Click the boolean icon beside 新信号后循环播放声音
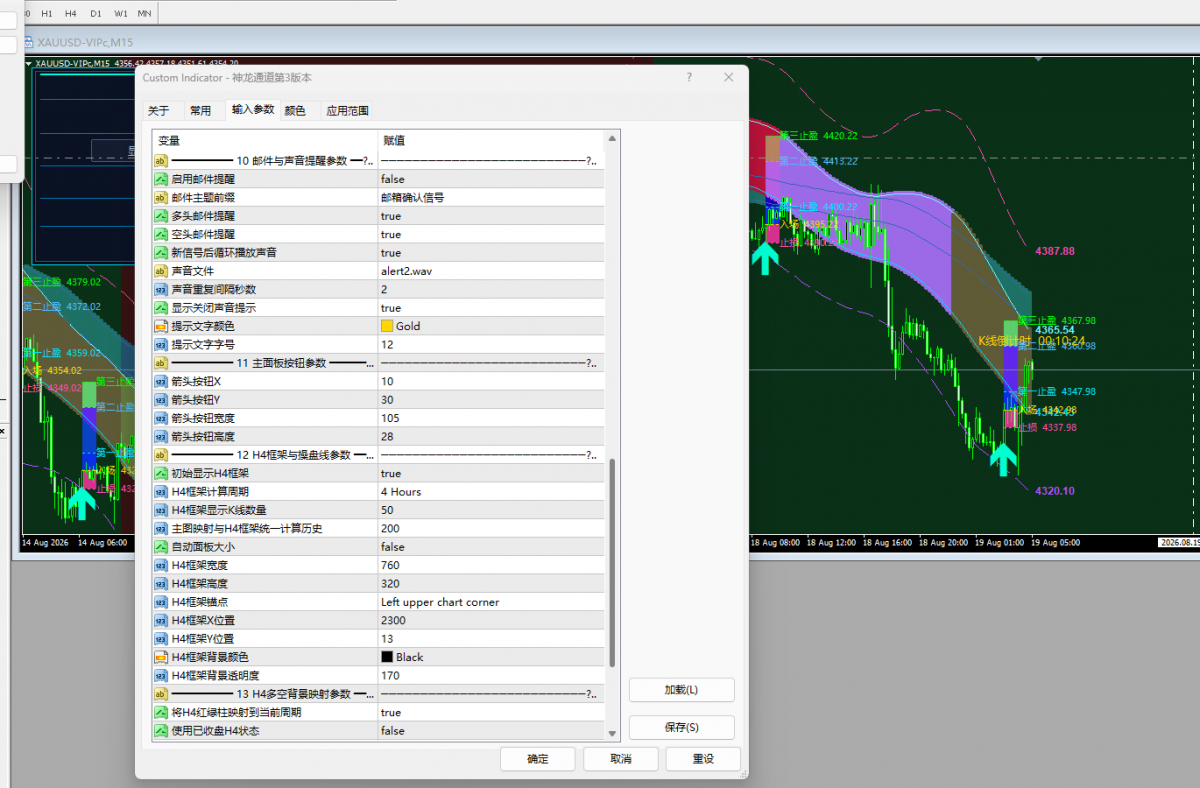Screen dimensions: 1200x788 click(x=161, y=253)
